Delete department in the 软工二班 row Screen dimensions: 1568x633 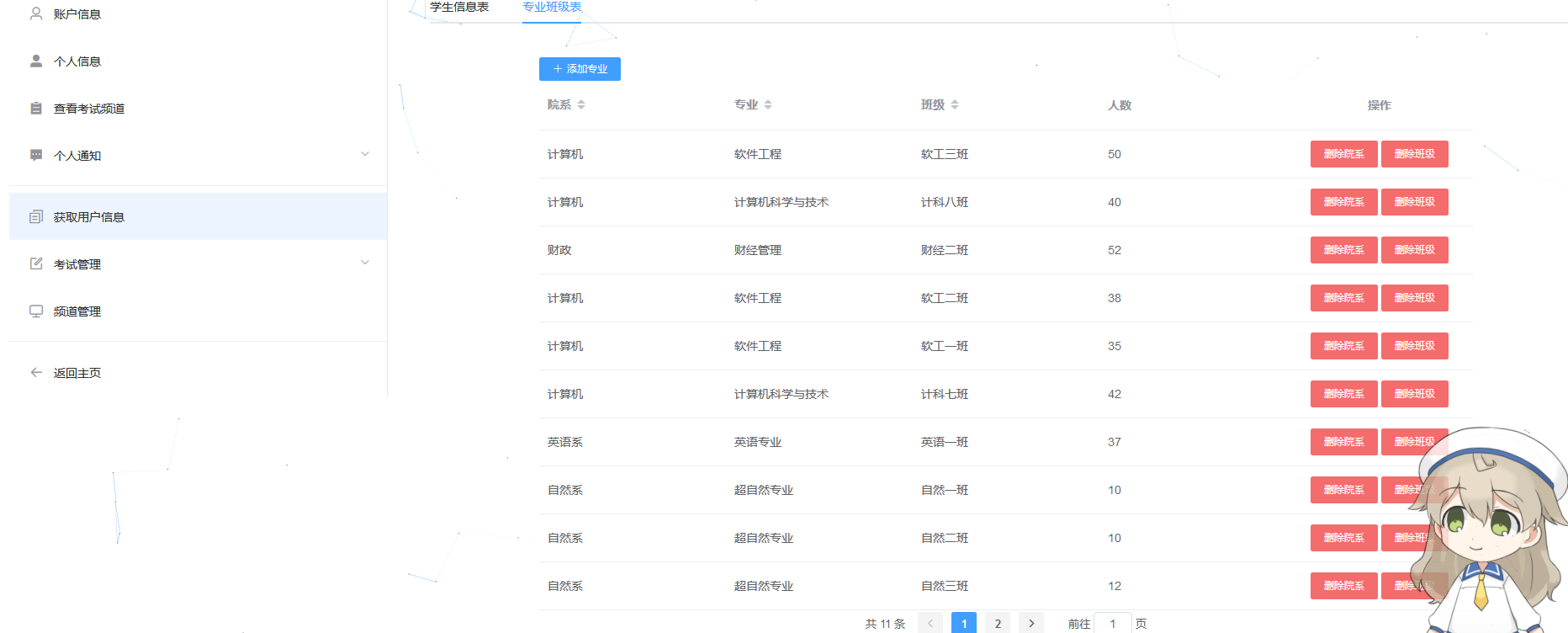point(1343,298)
